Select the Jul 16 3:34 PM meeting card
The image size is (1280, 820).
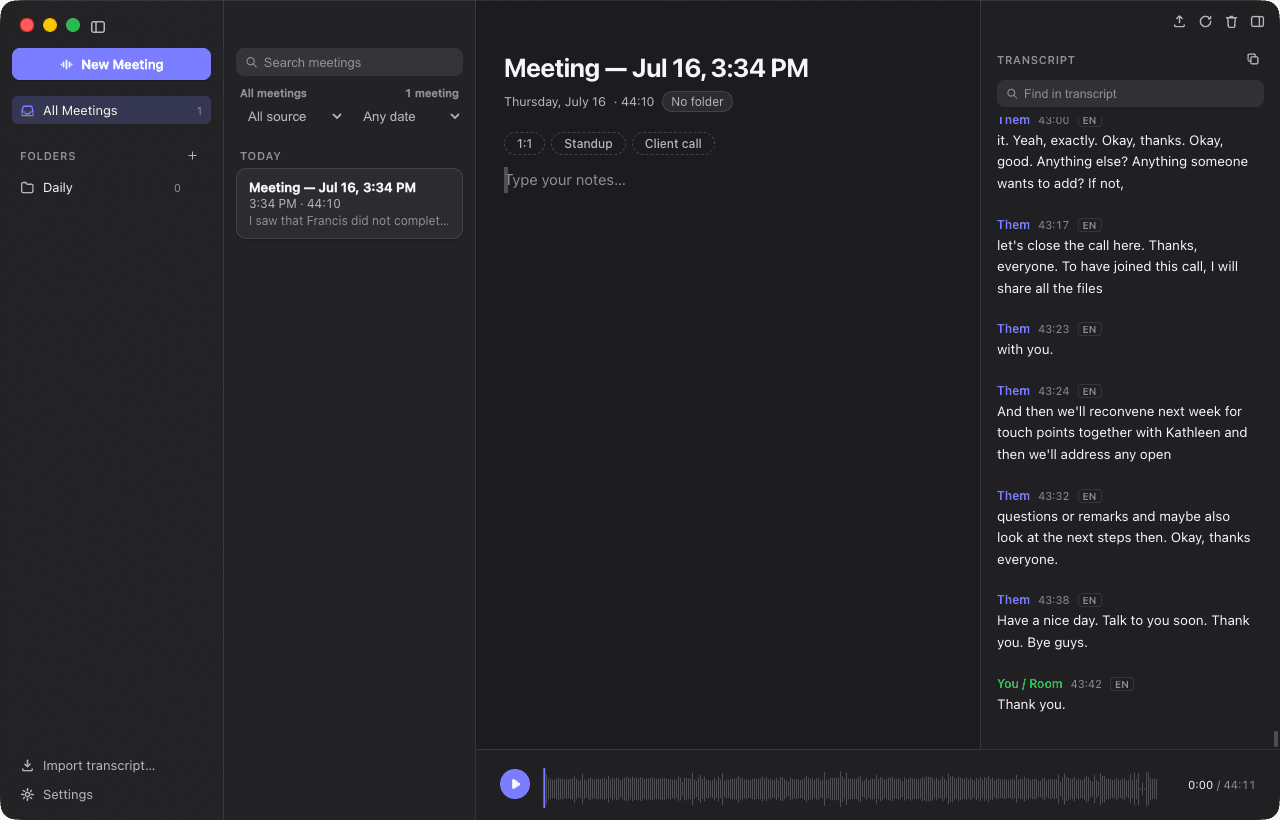(349, 203)
